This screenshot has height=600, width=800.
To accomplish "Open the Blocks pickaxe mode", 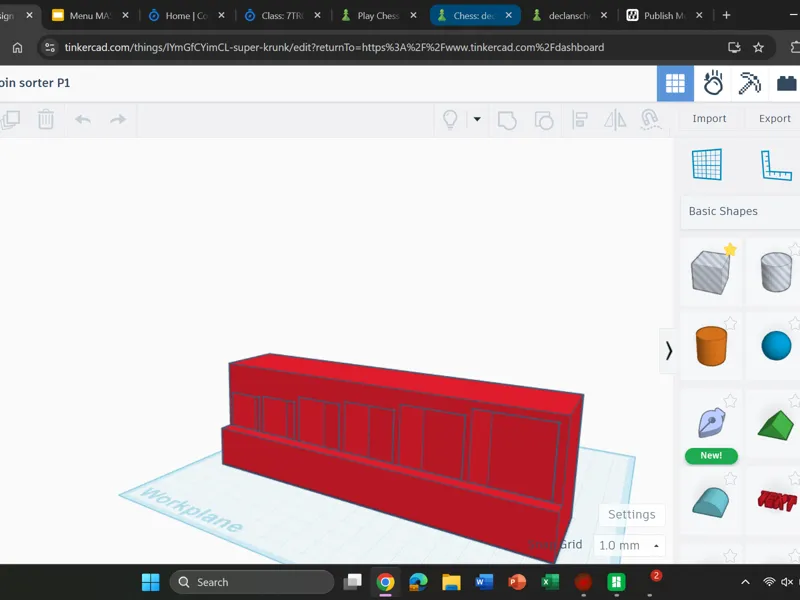I will tap(749, 83).
